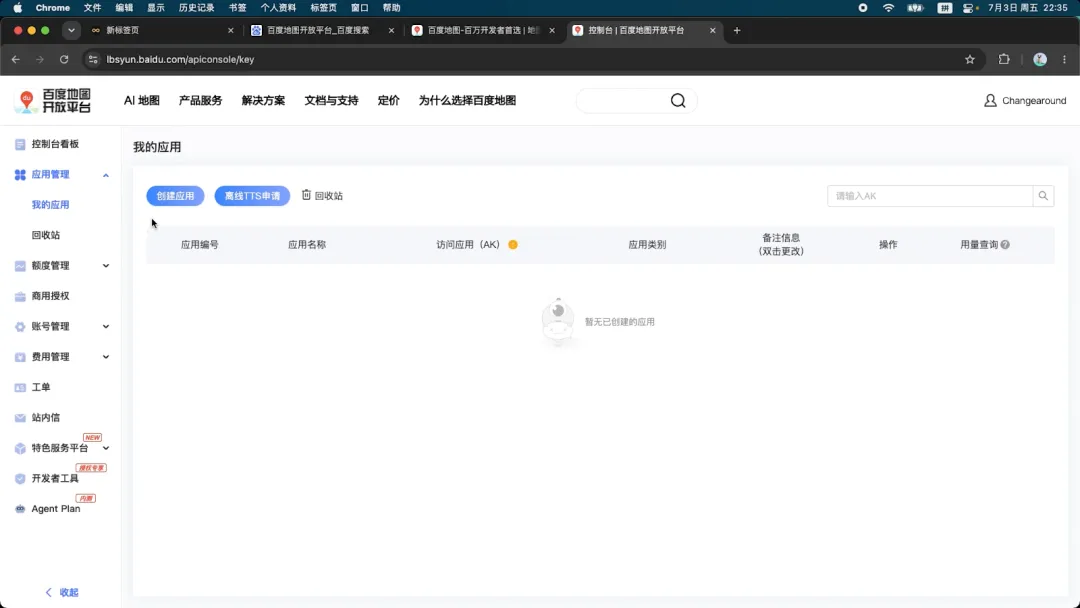Open the Chrome 书签 menu
The height and width of the screenshot is (608, 1080).
(x=238, y=8)
